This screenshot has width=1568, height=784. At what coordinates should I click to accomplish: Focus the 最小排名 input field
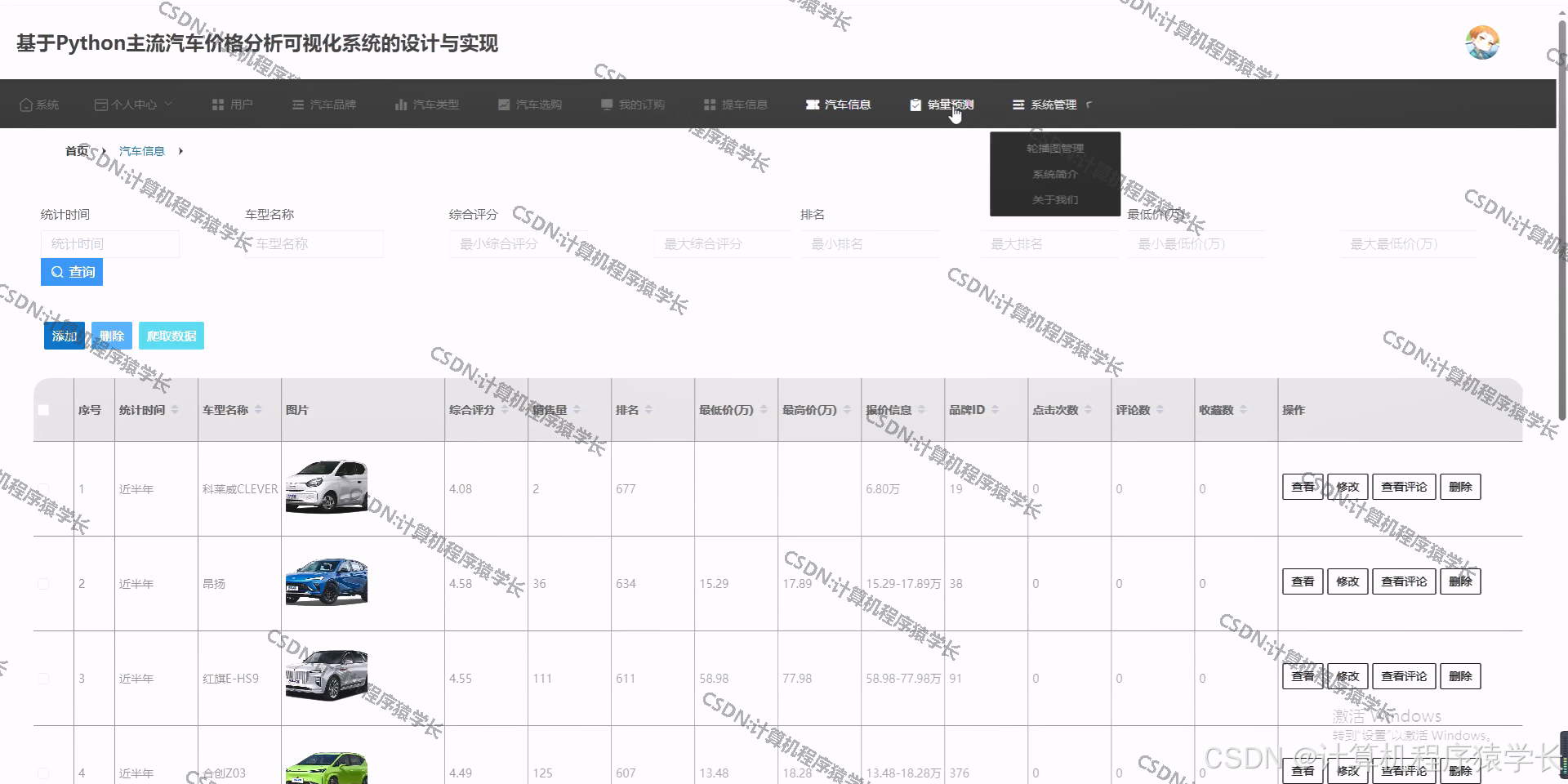tap(870, 244)
